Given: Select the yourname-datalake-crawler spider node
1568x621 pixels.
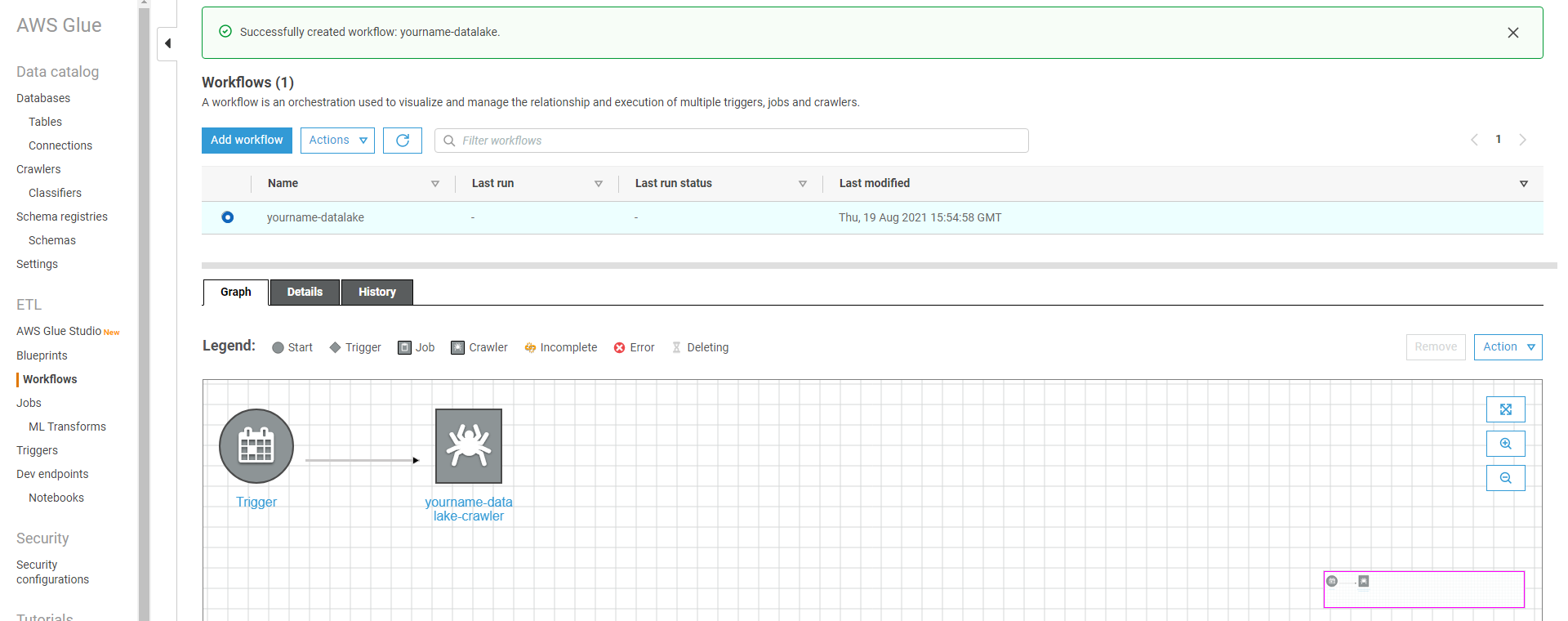Looking at the screenshot, I should (x=469, y=446).
